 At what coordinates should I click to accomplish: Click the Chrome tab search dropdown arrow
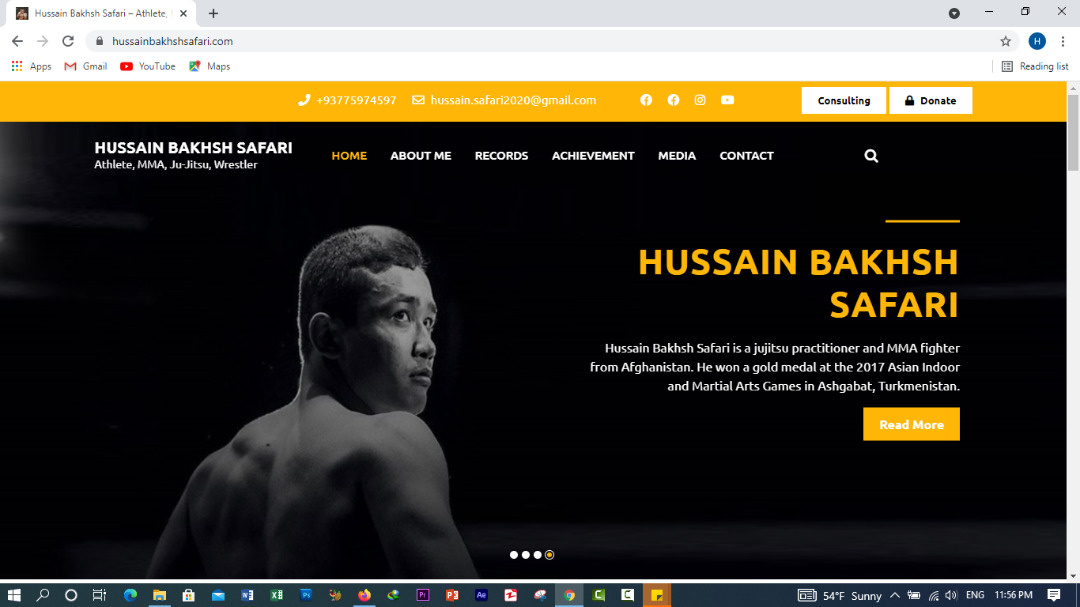click(954, 13)
